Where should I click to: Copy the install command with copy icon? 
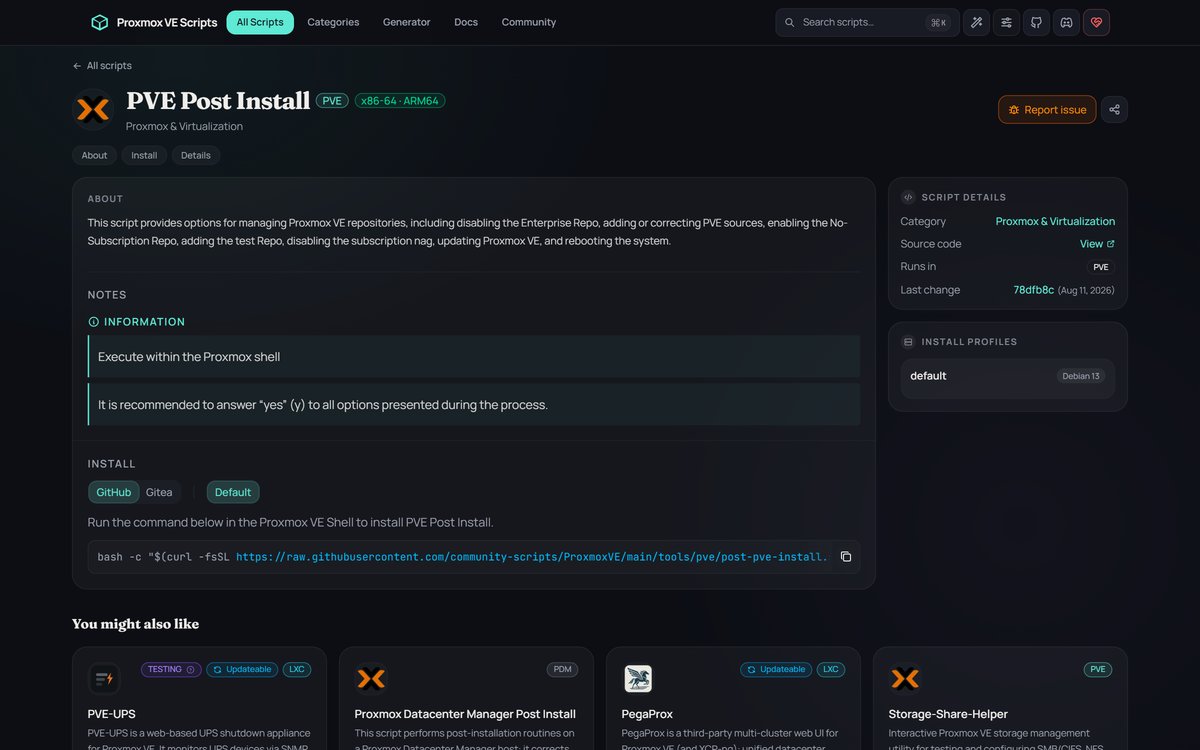click(845, 557)
